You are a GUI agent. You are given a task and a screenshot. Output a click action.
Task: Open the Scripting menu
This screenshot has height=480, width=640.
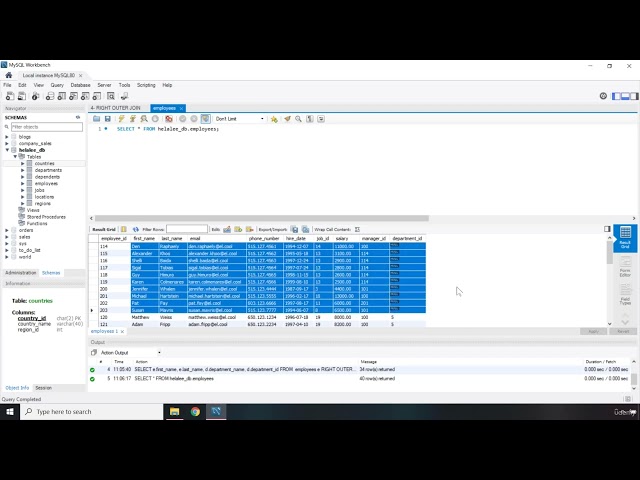tap(146, 85)
